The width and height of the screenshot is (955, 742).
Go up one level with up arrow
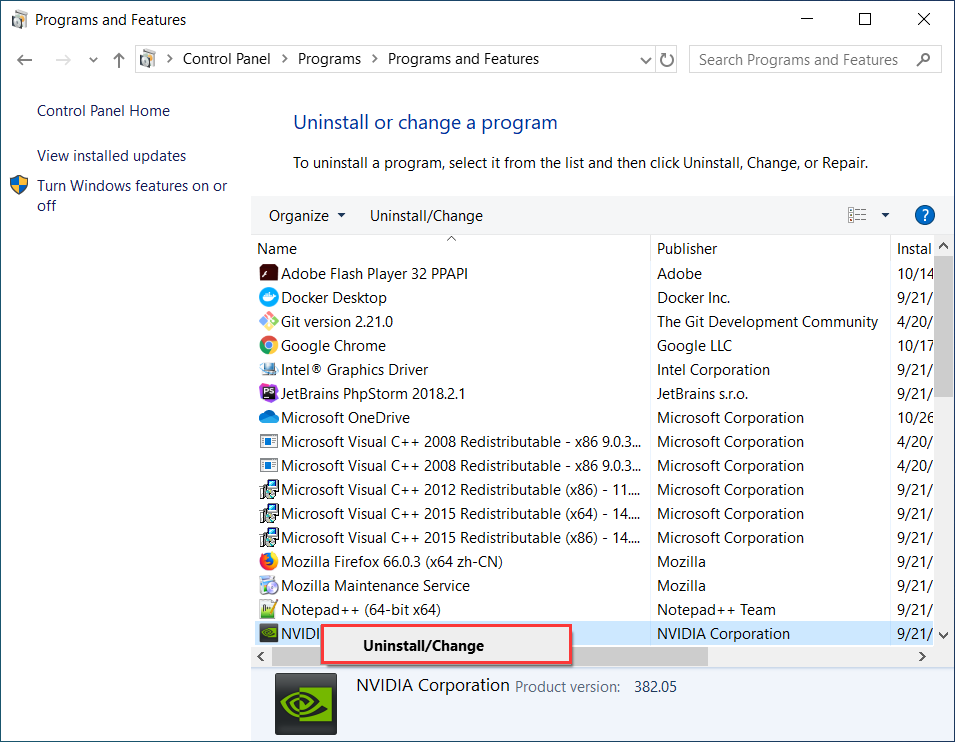point(119,60)
